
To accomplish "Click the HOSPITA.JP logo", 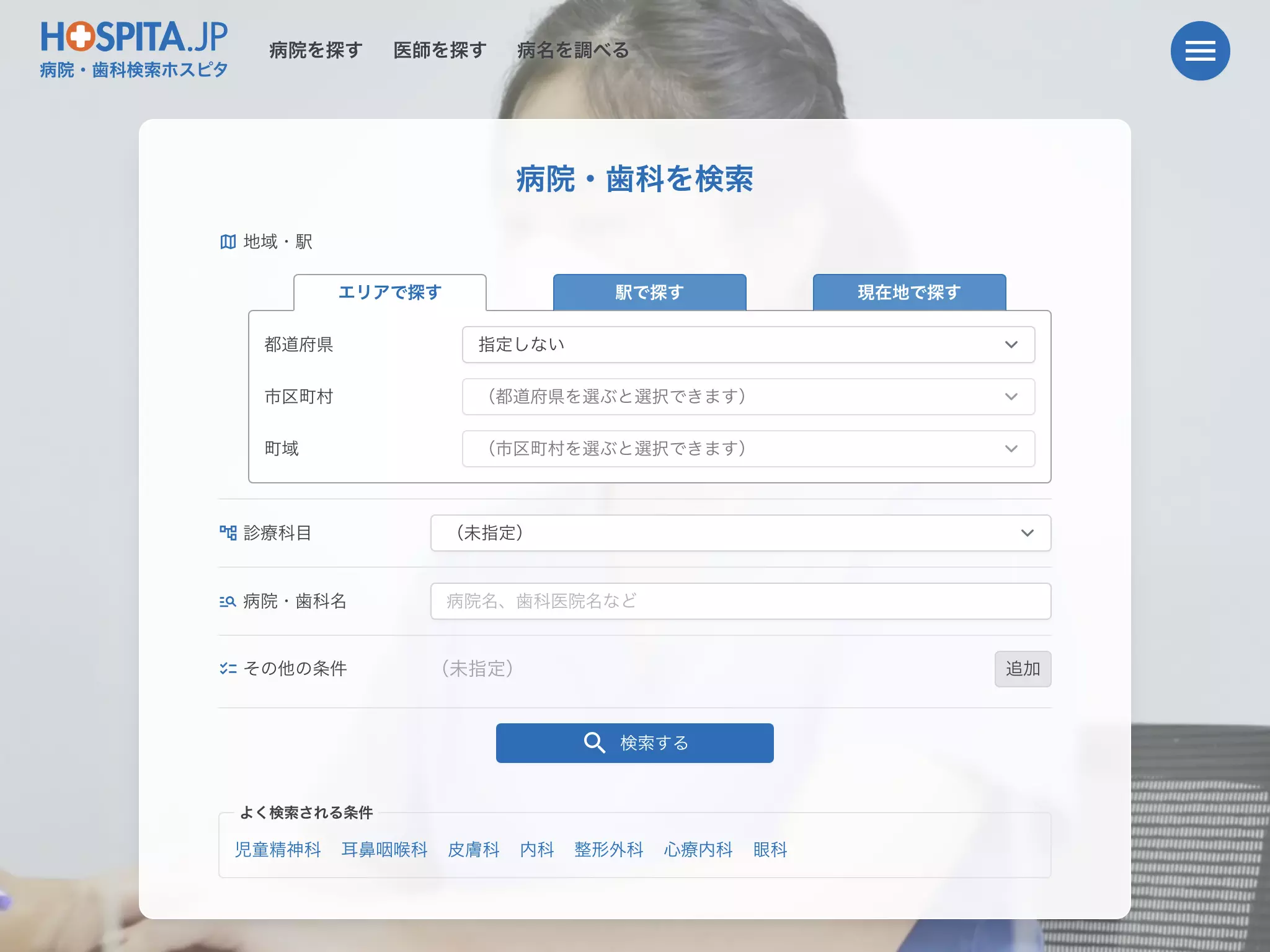I will [134, 50].
